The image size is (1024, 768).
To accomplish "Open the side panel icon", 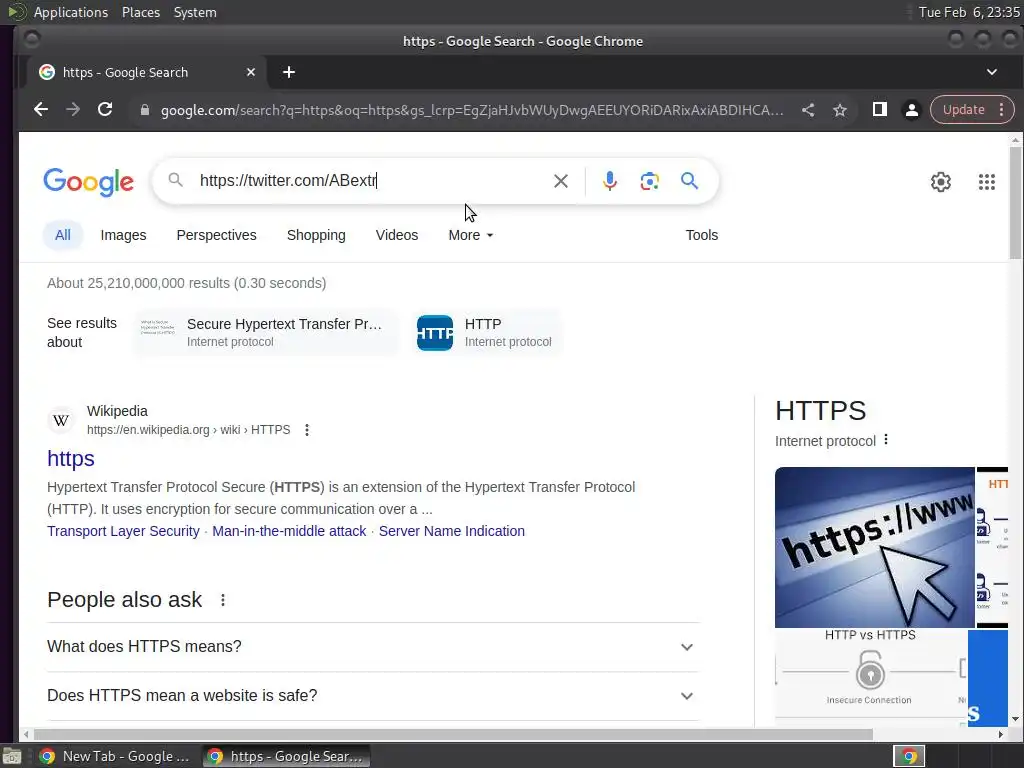I will [880, 110].
